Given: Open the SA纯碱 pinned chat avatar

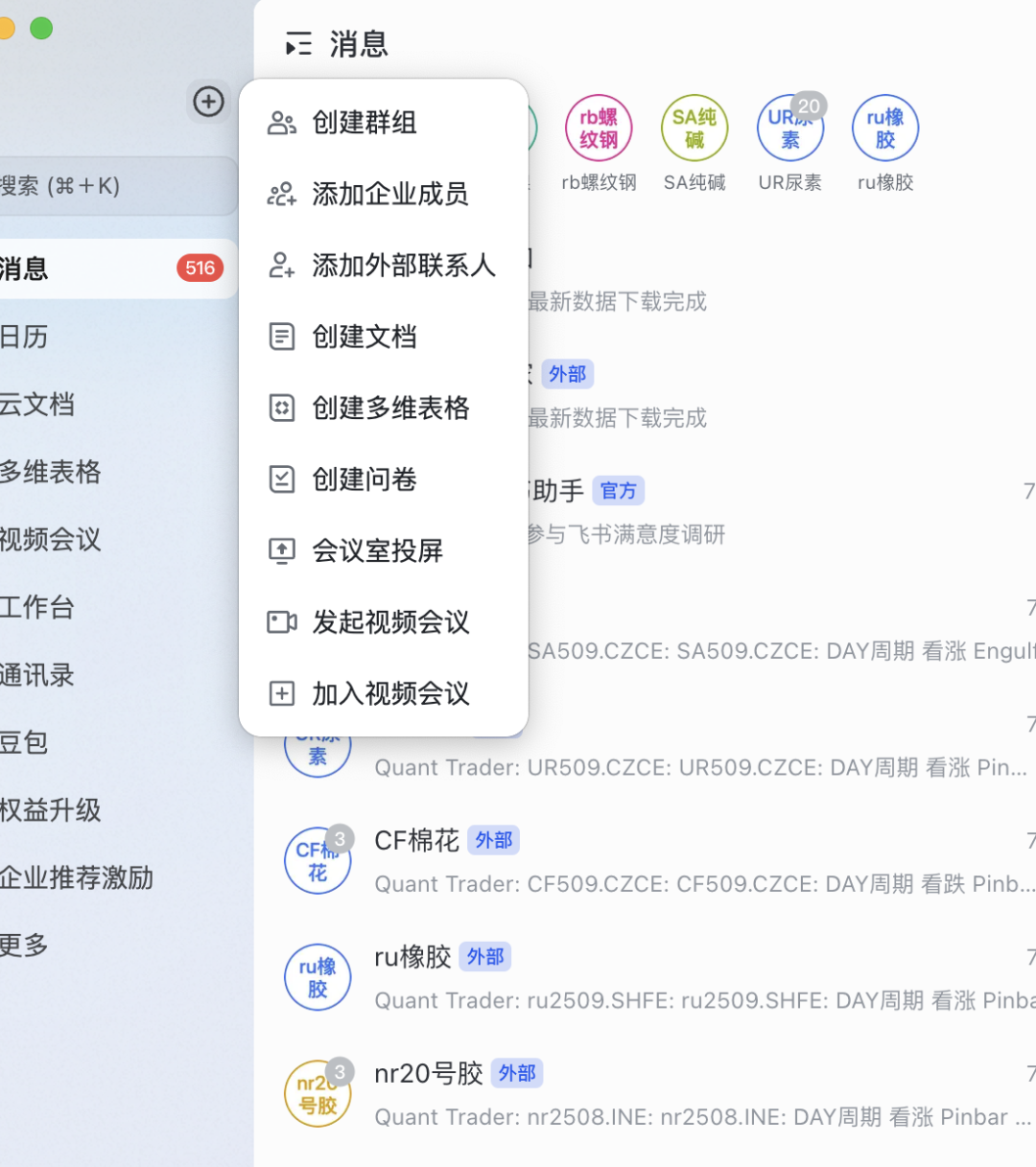Looking at the screenshot, I should coord(695,128).
